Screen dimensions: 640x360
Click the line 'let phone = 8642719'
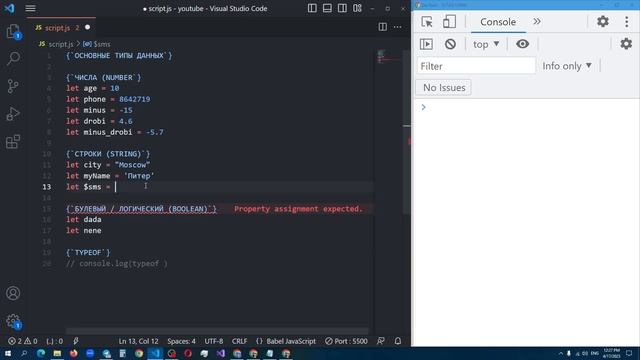108,99
